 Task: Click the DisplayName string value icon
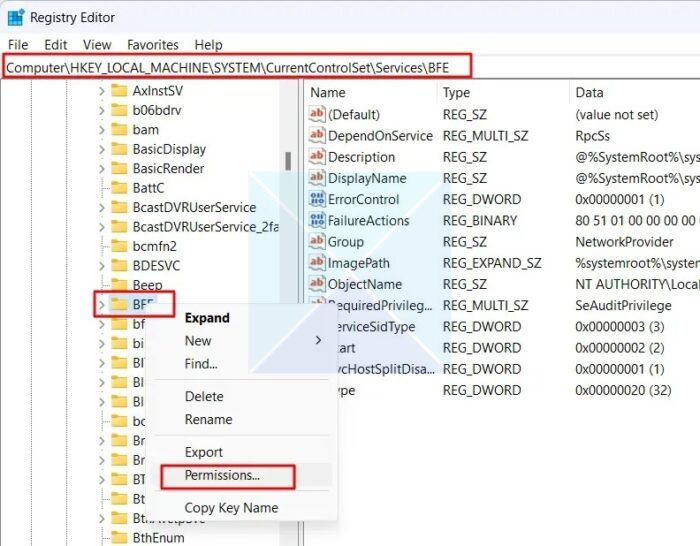coord(317,178)
